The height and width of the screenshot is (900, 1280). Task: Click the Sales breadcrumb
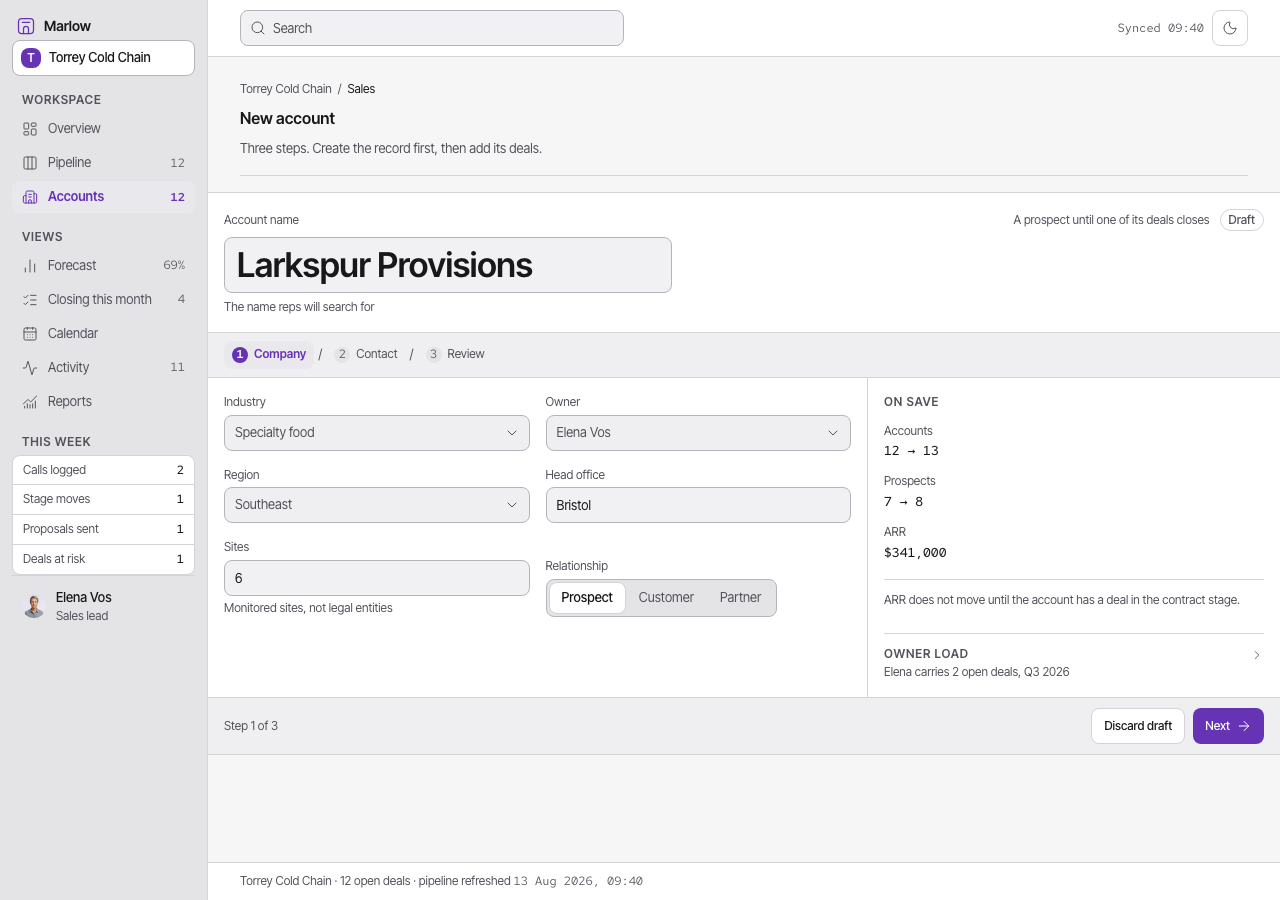pos(361,89)
